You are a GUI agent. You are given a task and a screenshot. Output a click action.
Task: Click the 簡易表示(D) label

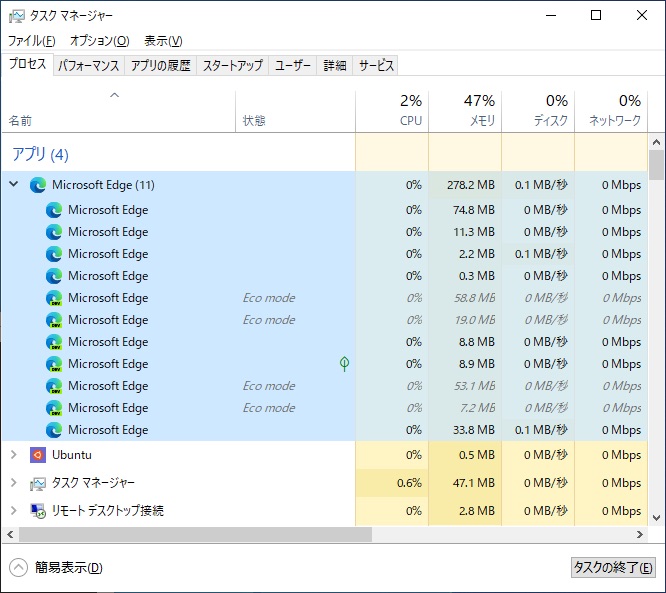click(69, 568)
